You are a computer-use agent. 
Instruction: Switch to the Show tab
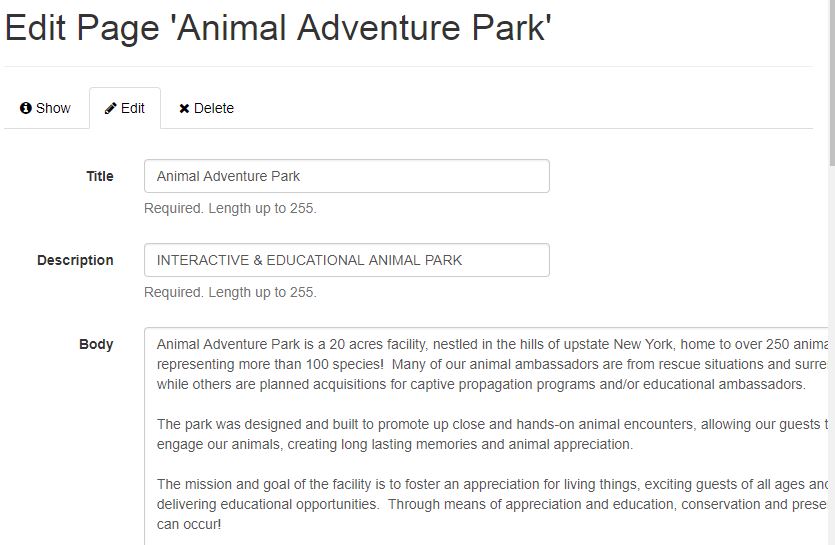[46, 108]
